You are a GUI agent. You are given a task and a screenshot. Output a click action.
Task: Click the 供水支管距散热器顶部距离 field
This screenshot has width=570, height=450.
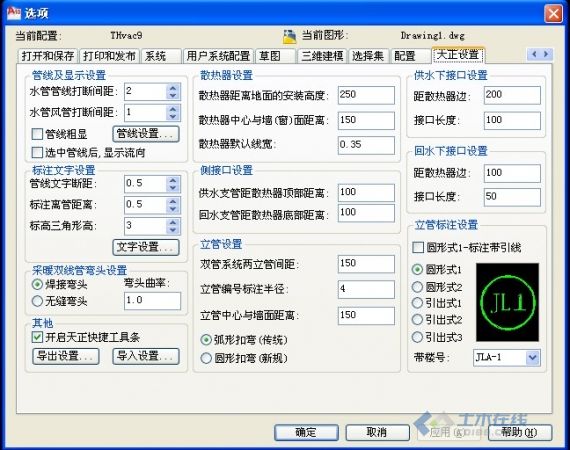366,192
